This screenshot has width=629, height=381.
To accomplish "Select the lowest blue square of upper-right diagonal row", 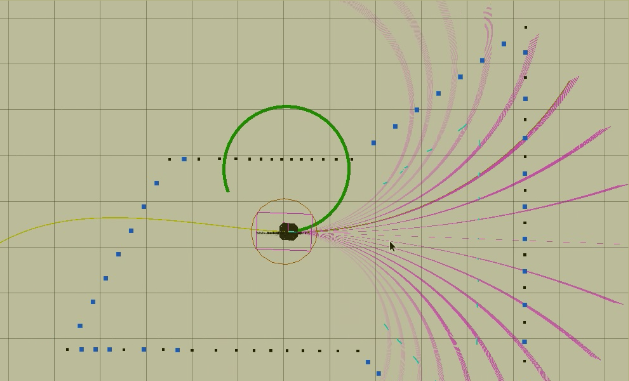I will pos(373,143).
